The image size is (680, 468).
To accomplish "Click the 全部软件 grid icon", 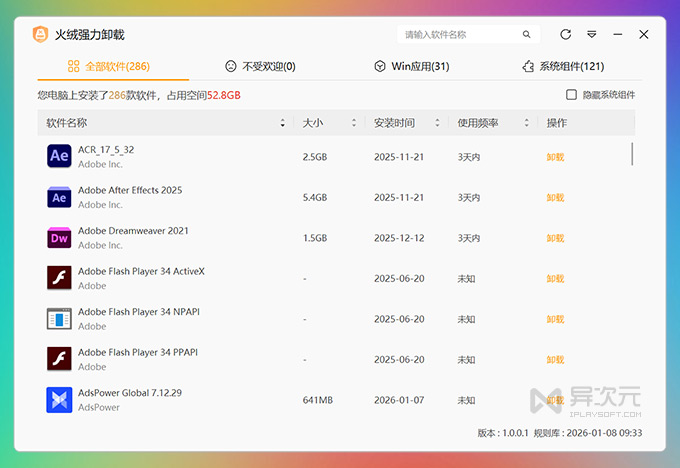I will point(74,66).
